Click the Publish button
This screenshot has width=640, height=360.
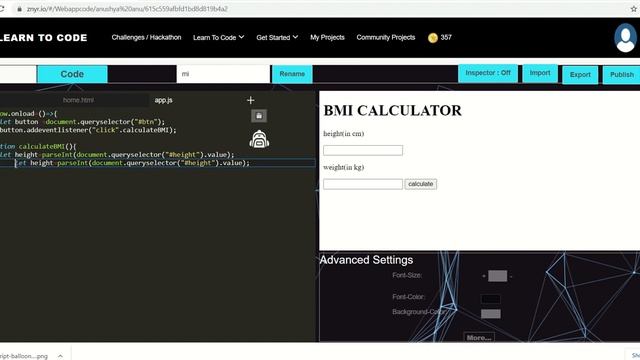pyautogui.click(x=622, y=75)
